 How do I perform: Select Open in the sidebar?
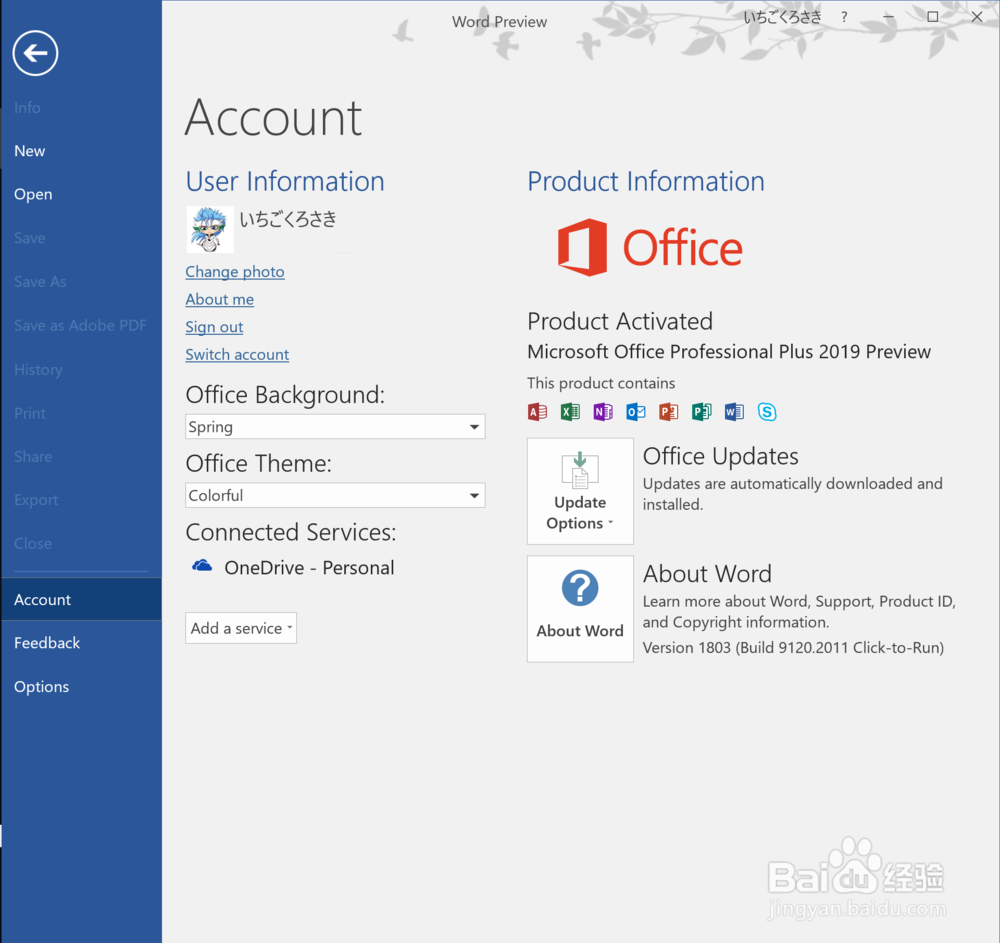pos(81,194)
